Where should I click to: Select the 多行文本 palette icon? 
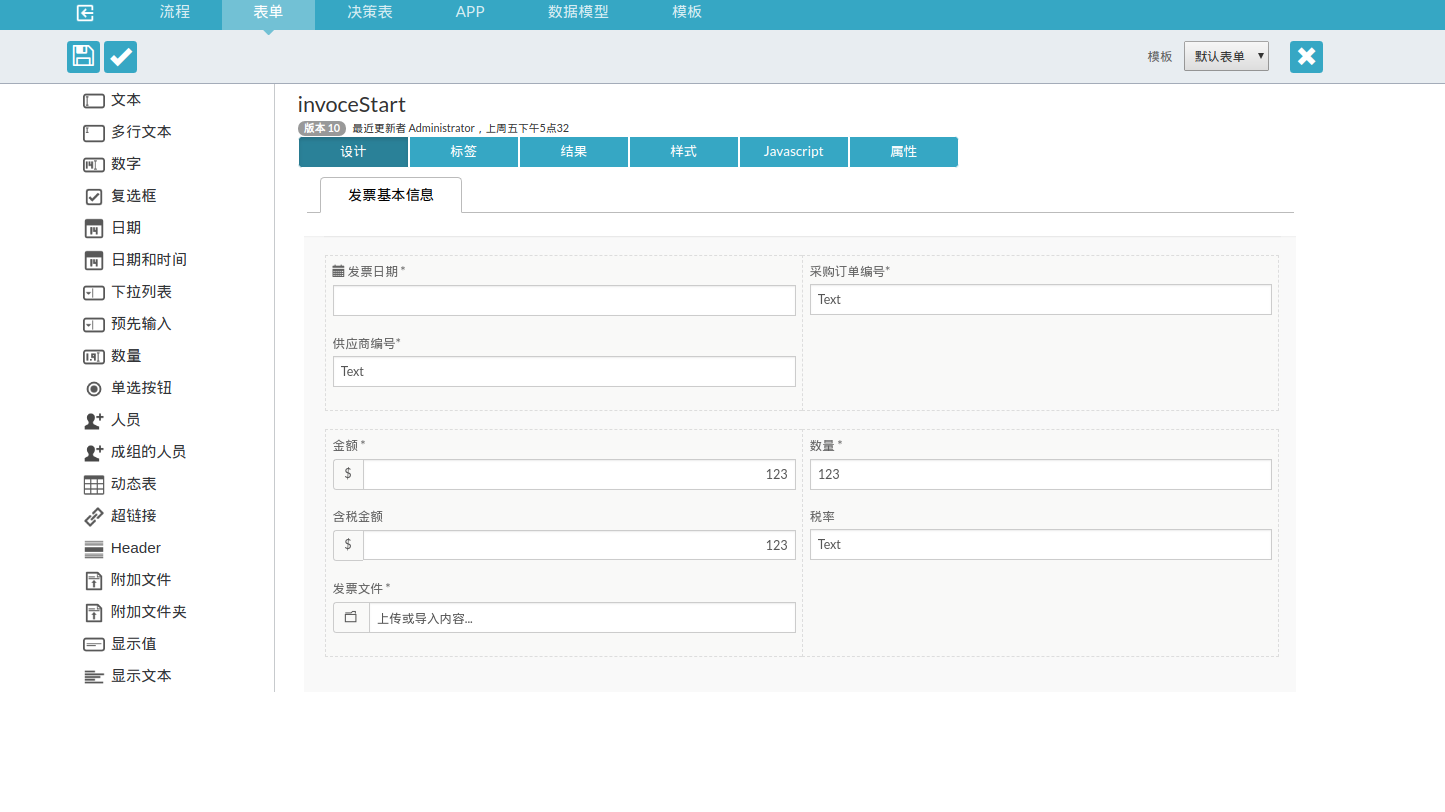(x=94, y=133)
